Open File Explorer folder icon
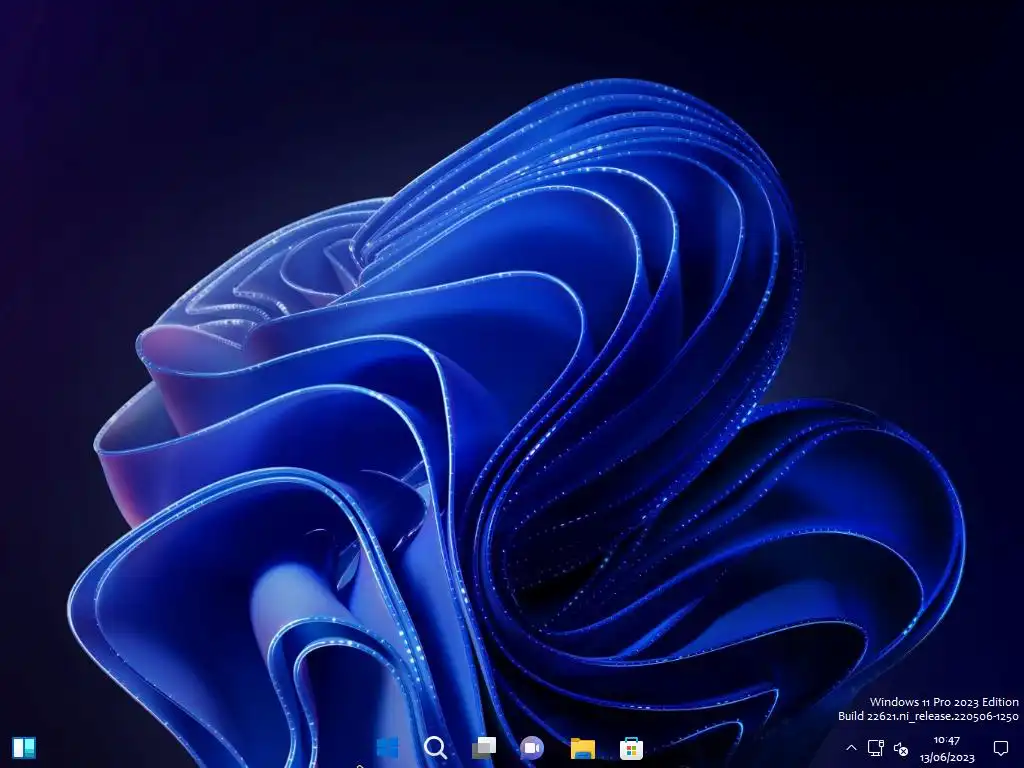Image resolution: width=1024 pixels, height=768 pixels. (583, 748)
